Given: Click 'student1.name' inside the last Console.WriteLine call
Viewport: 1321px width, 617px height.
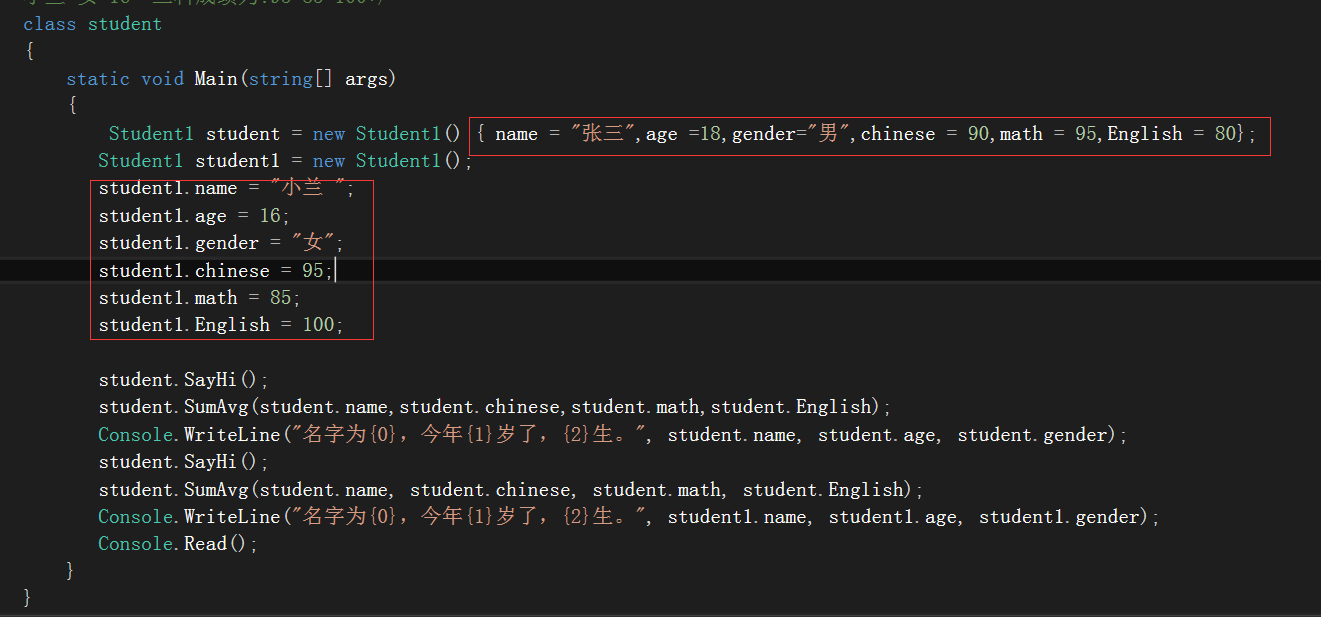Looking at the screenshot, I should tap(737, 517).
